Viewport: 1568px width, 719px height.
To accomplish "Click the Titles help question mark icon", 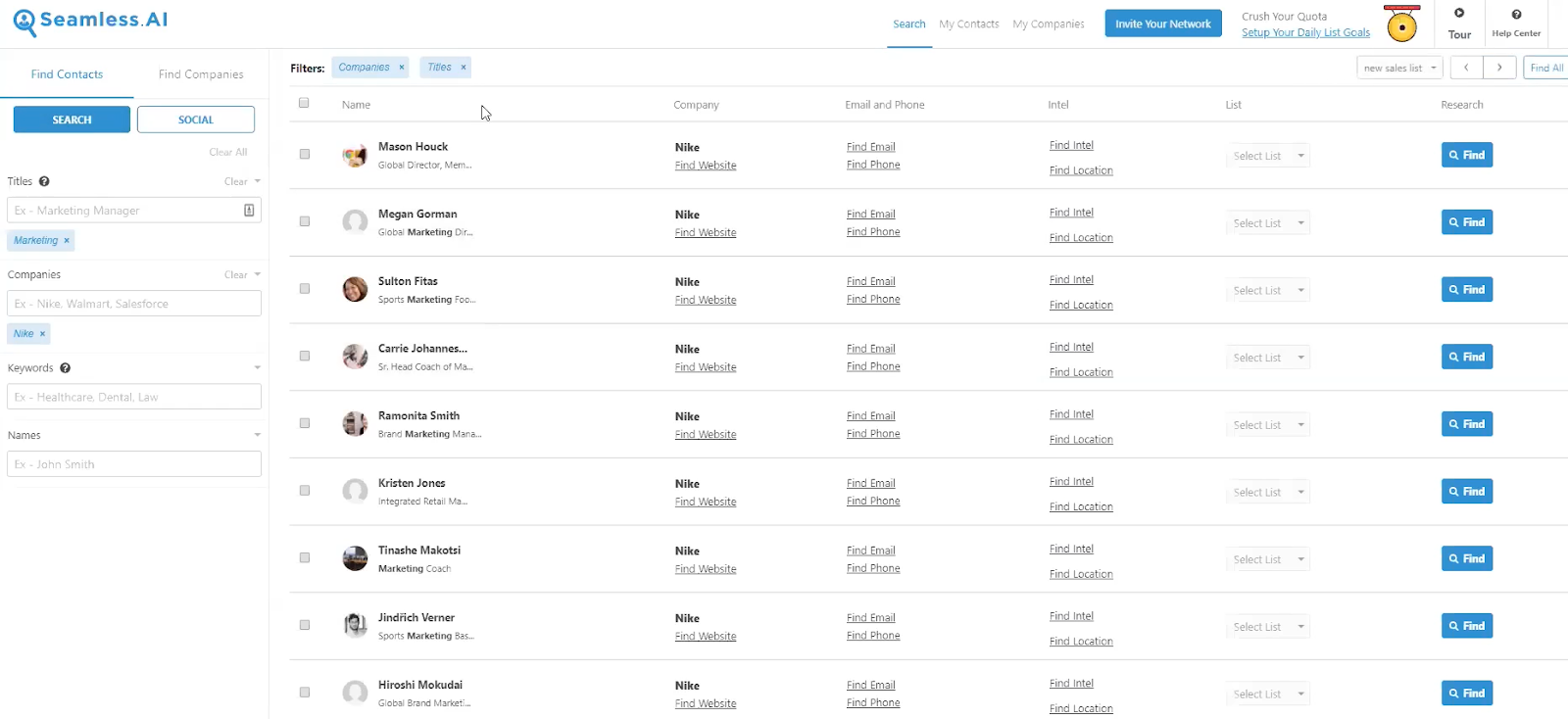I will (x=44, y=181).
